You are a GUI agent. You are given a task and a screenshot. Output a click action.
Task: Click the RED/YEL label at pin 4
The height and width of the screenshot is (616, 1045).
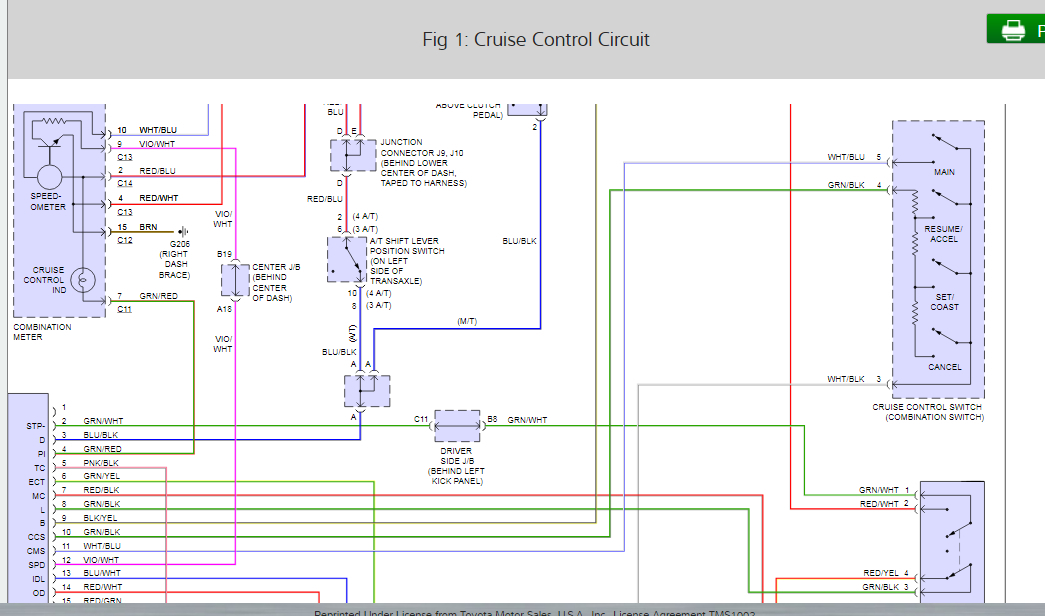pyautogui.click(x=880, y=573)
